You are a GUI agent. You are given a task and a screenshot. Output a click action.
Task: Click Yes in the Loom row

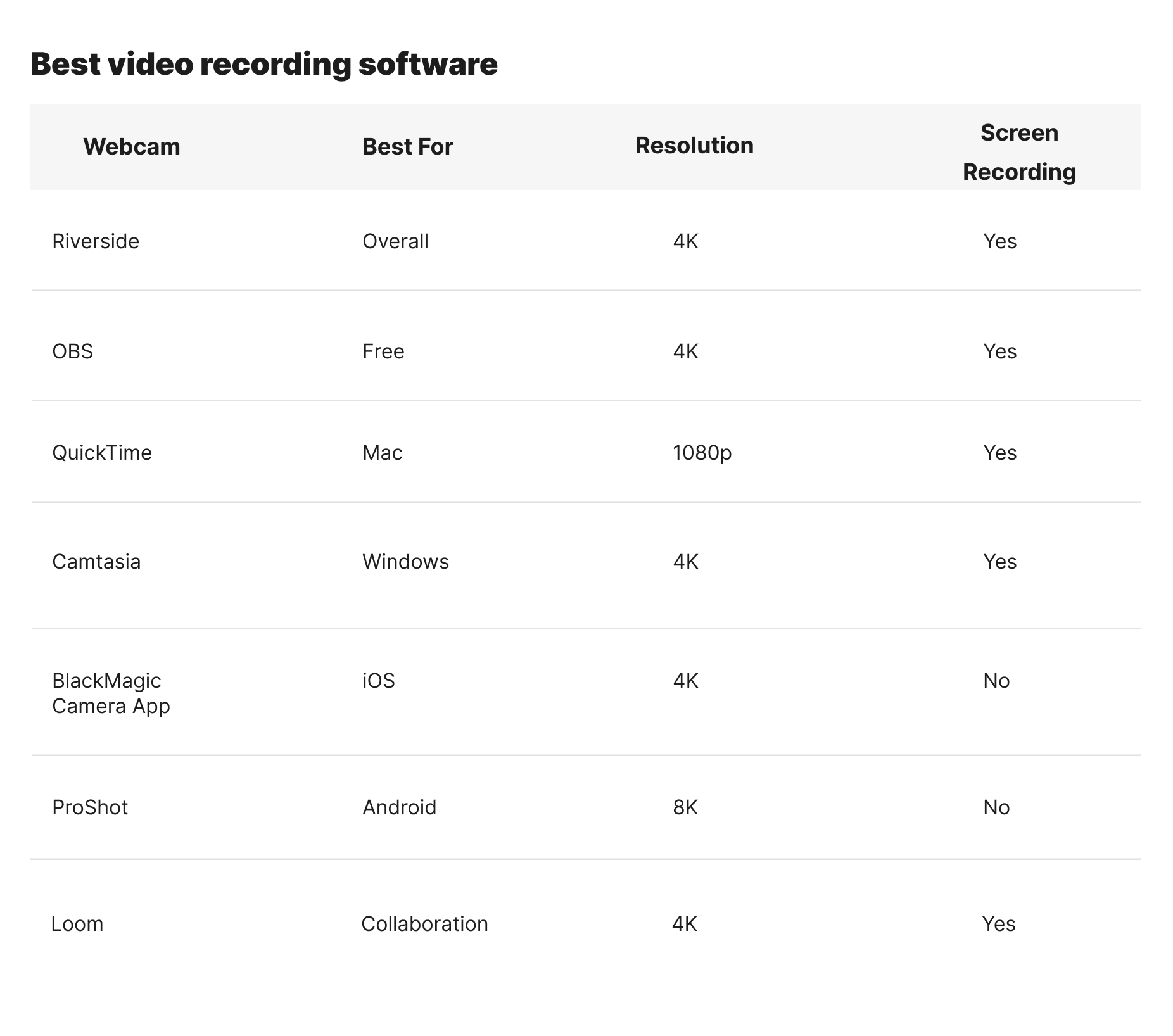coord(998,924)
